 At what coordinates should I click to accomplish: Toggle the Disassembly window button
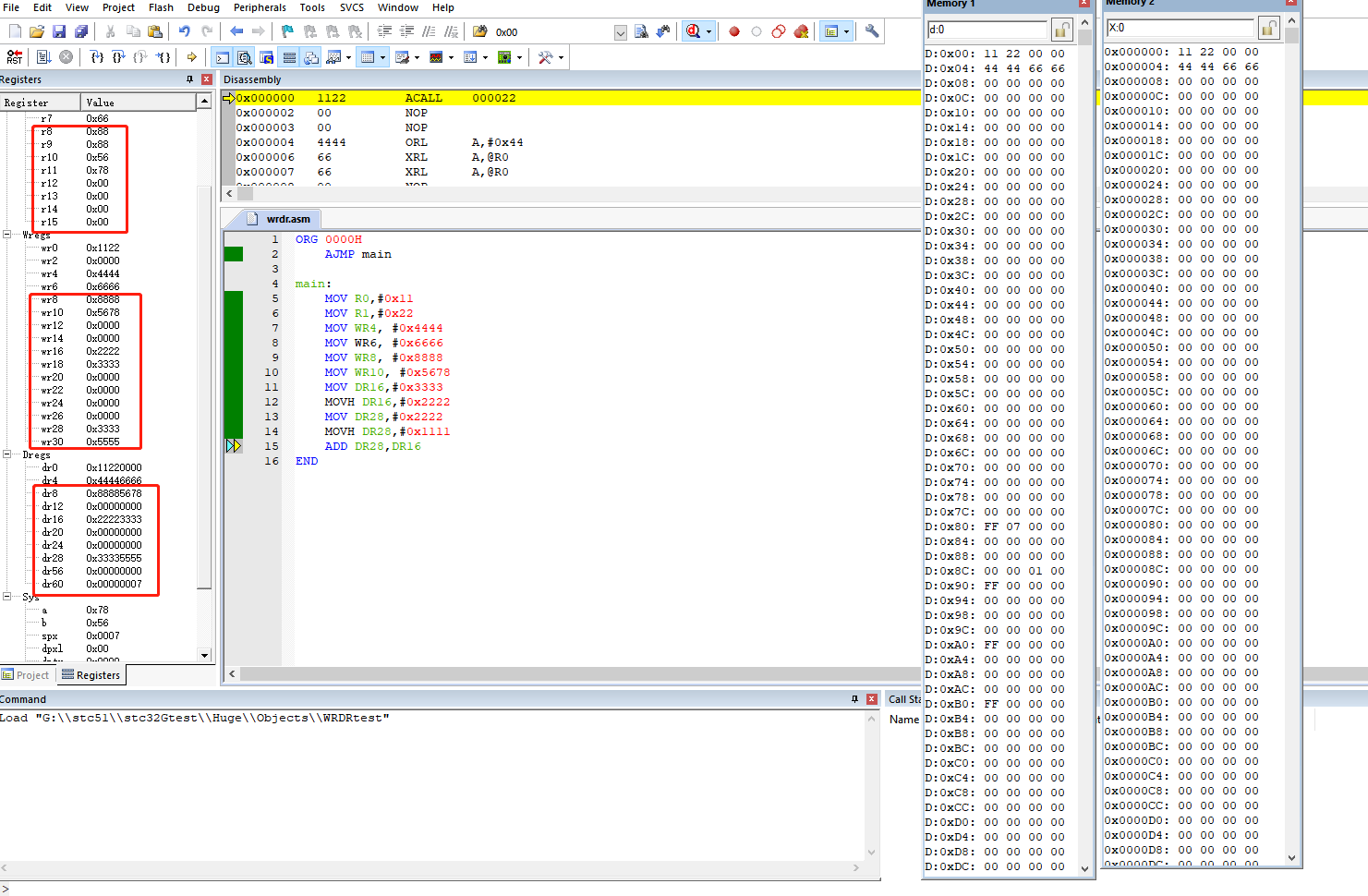click(x=244, y=57)
